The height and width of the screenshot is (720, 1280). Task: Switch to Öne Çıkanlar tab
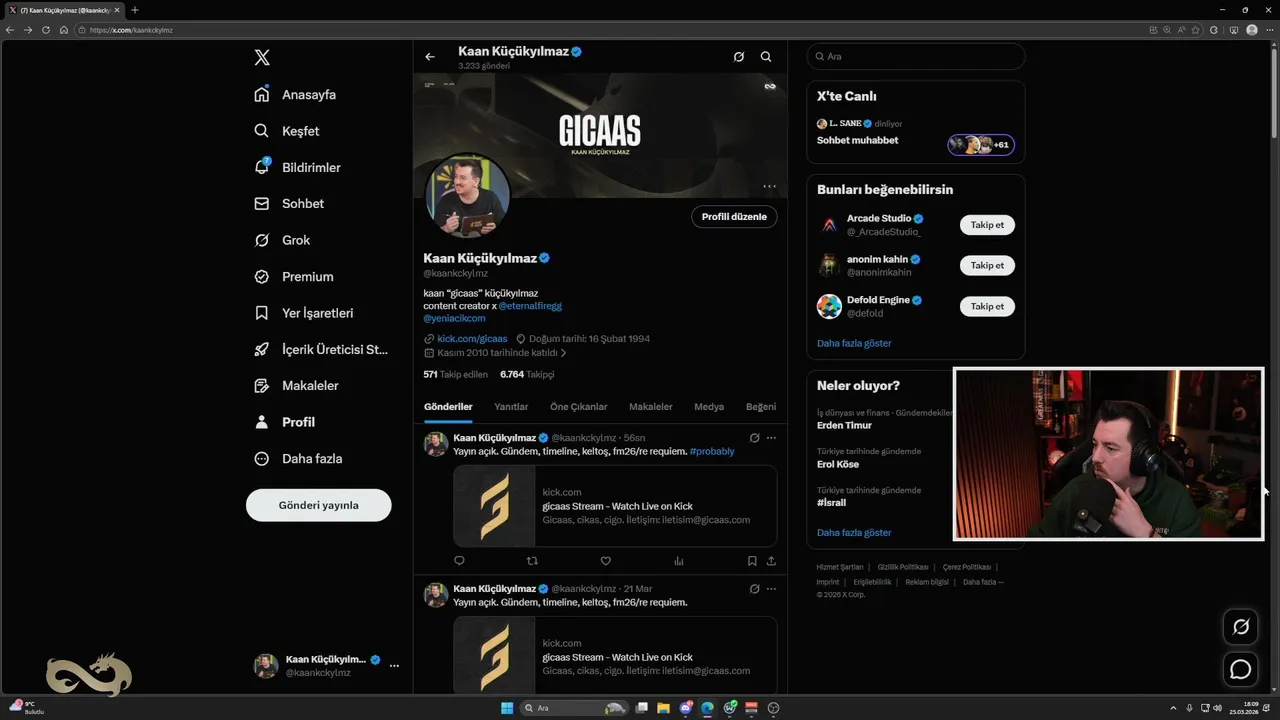[x=579, y=407]
